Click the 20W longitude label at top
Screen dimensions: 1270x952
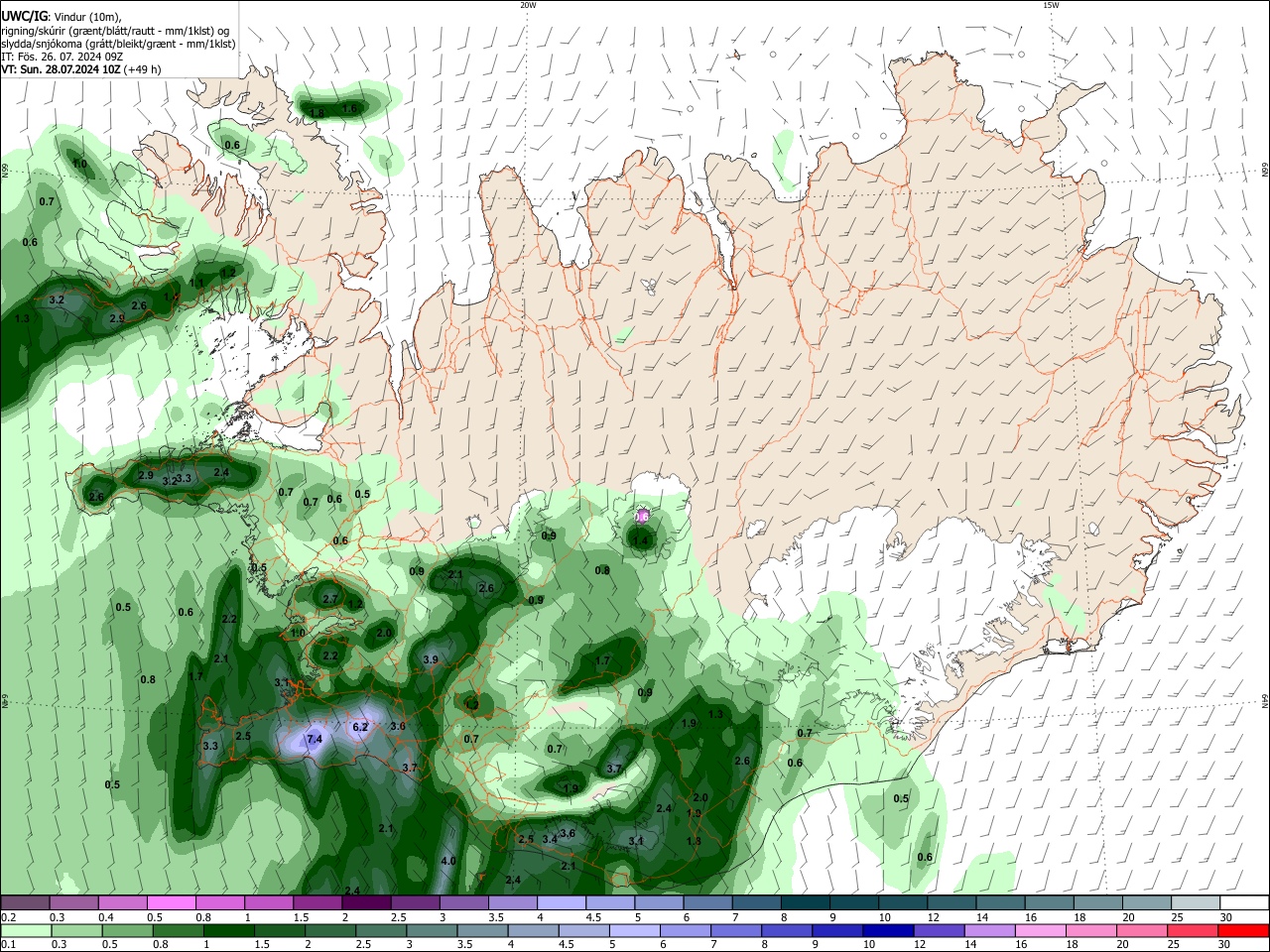(x=528, y=5)
